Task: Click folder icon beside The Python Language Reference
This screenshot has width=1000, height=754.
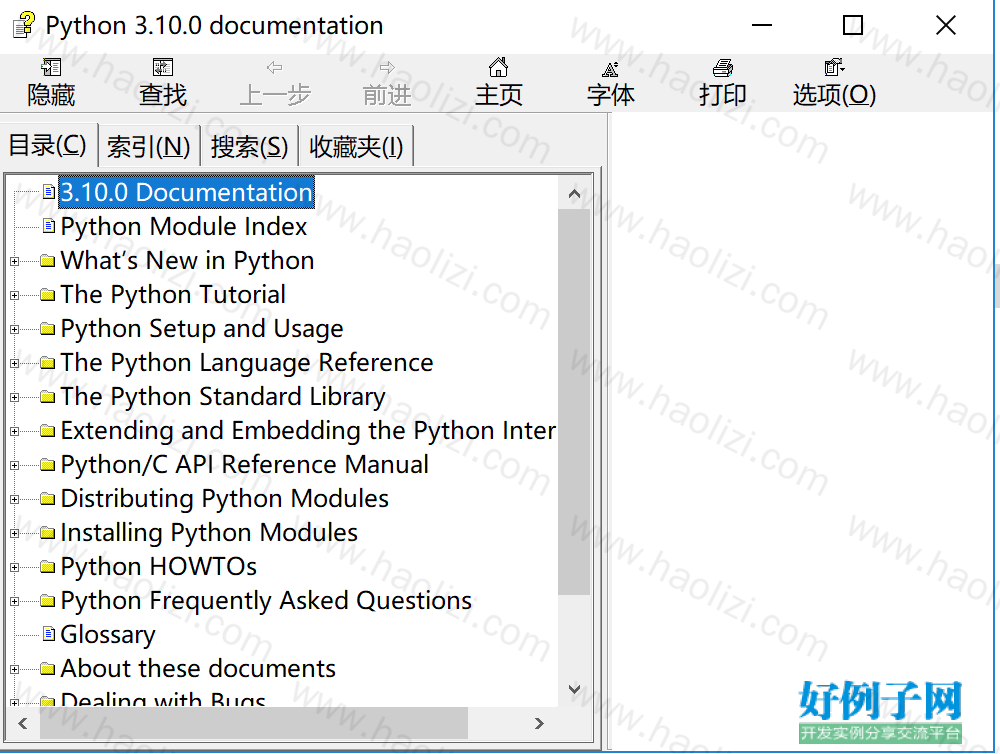Action: pyautogui.click(x=47, y=362)
